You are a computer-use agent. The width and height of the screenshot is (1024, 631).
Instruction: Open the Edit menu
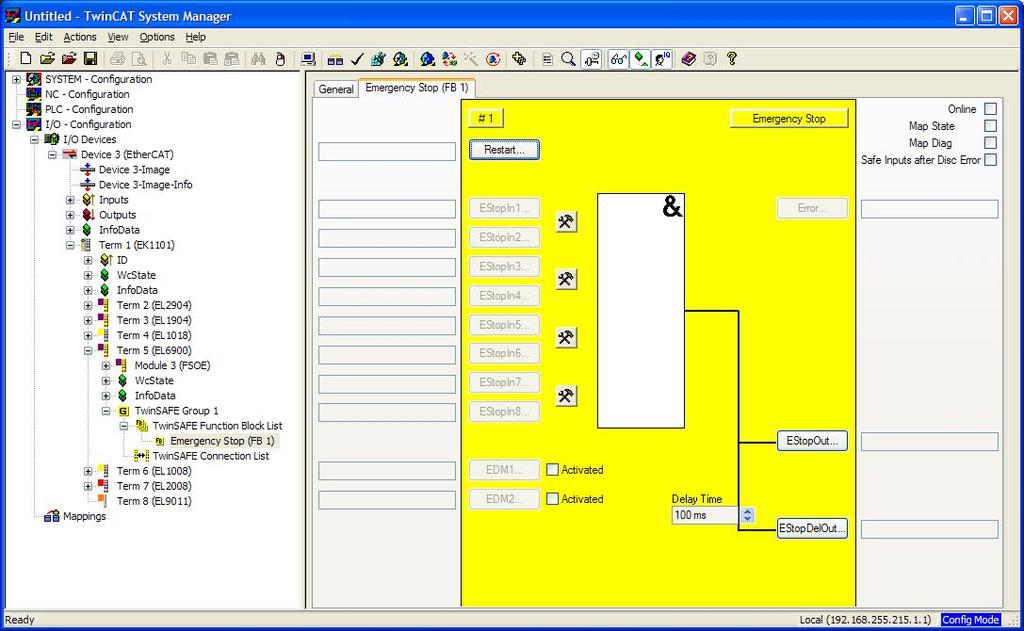pos(44,37)
